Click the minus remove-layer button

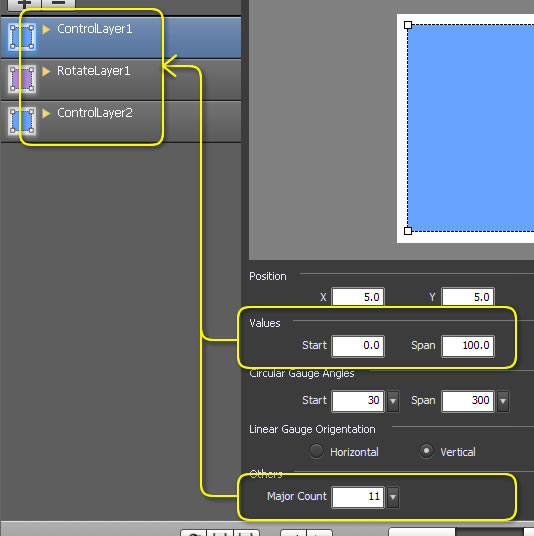pyautogui.click(x=58, y=4)
